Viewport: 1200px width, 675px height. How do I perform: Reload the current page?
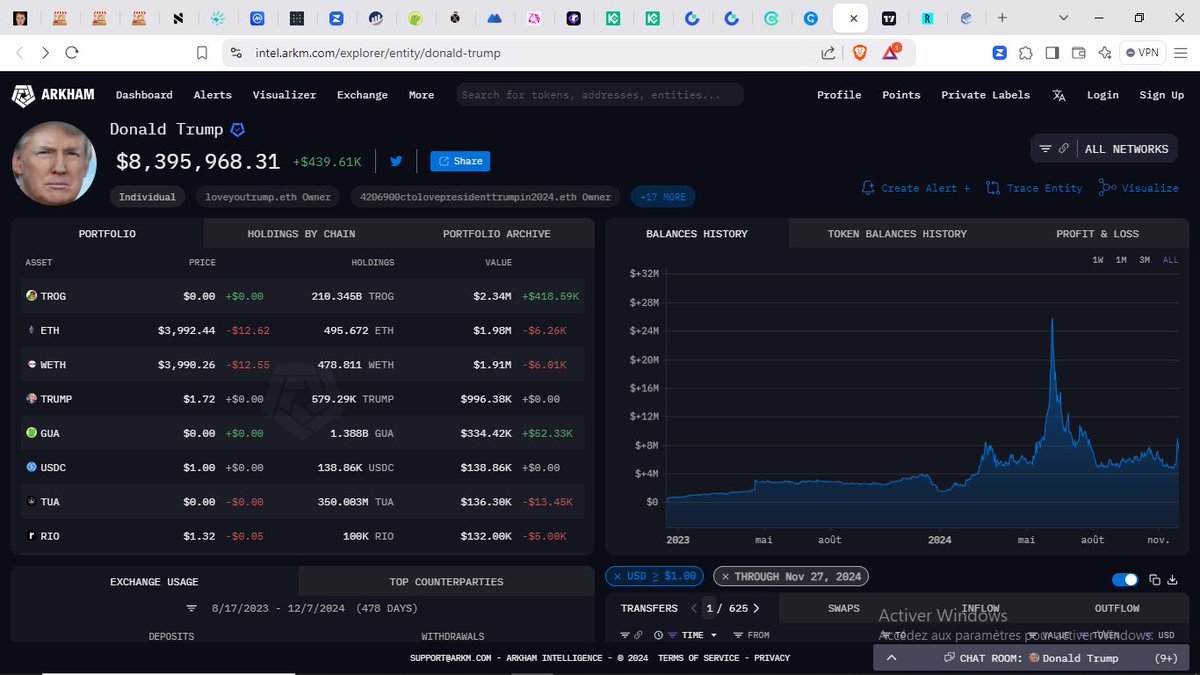[72, 52]
